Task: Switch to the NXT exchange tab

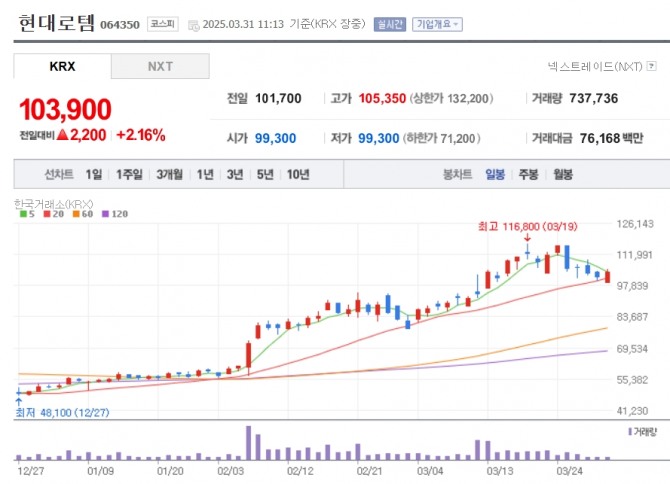Action: [x=160, y=66]
